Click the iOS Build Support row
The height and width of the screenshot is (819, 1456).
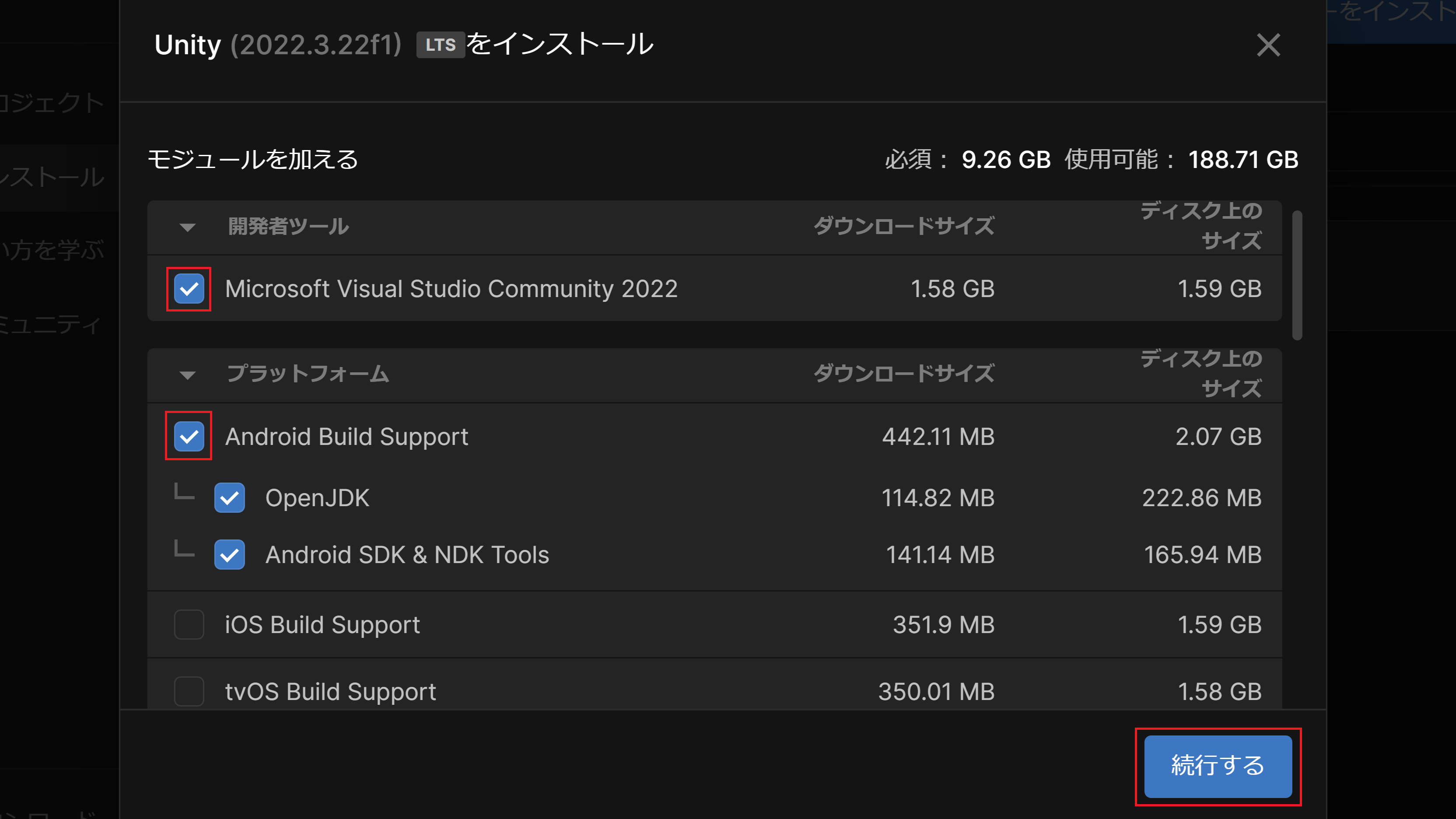point(322,625)
